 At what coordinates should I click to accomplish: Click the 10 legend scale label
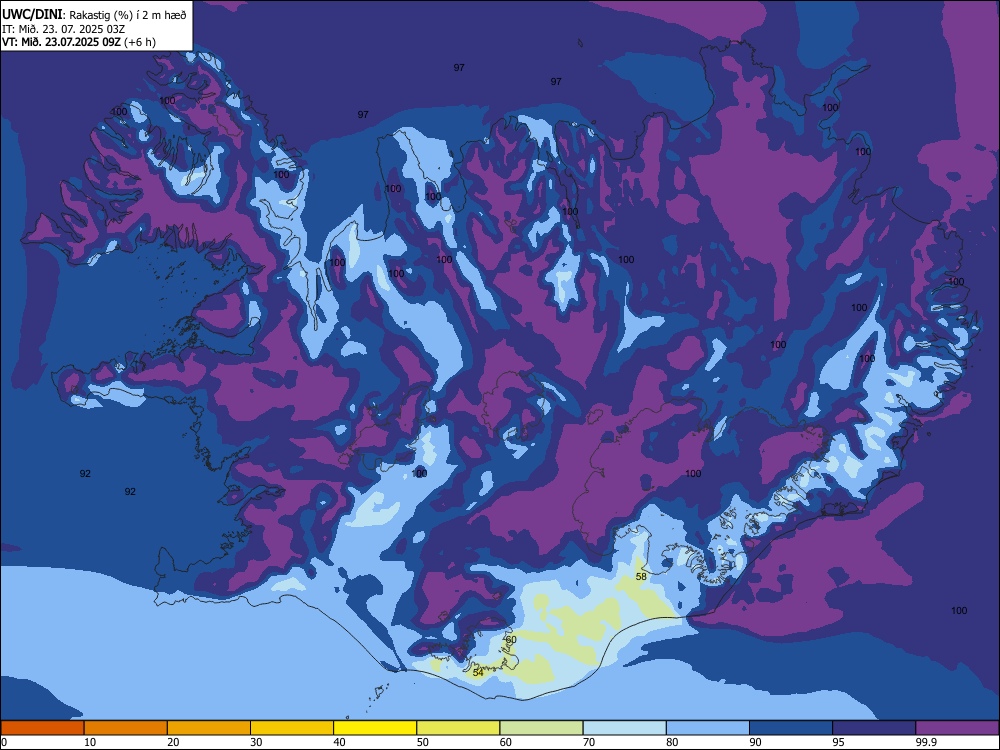pos(90,742)
